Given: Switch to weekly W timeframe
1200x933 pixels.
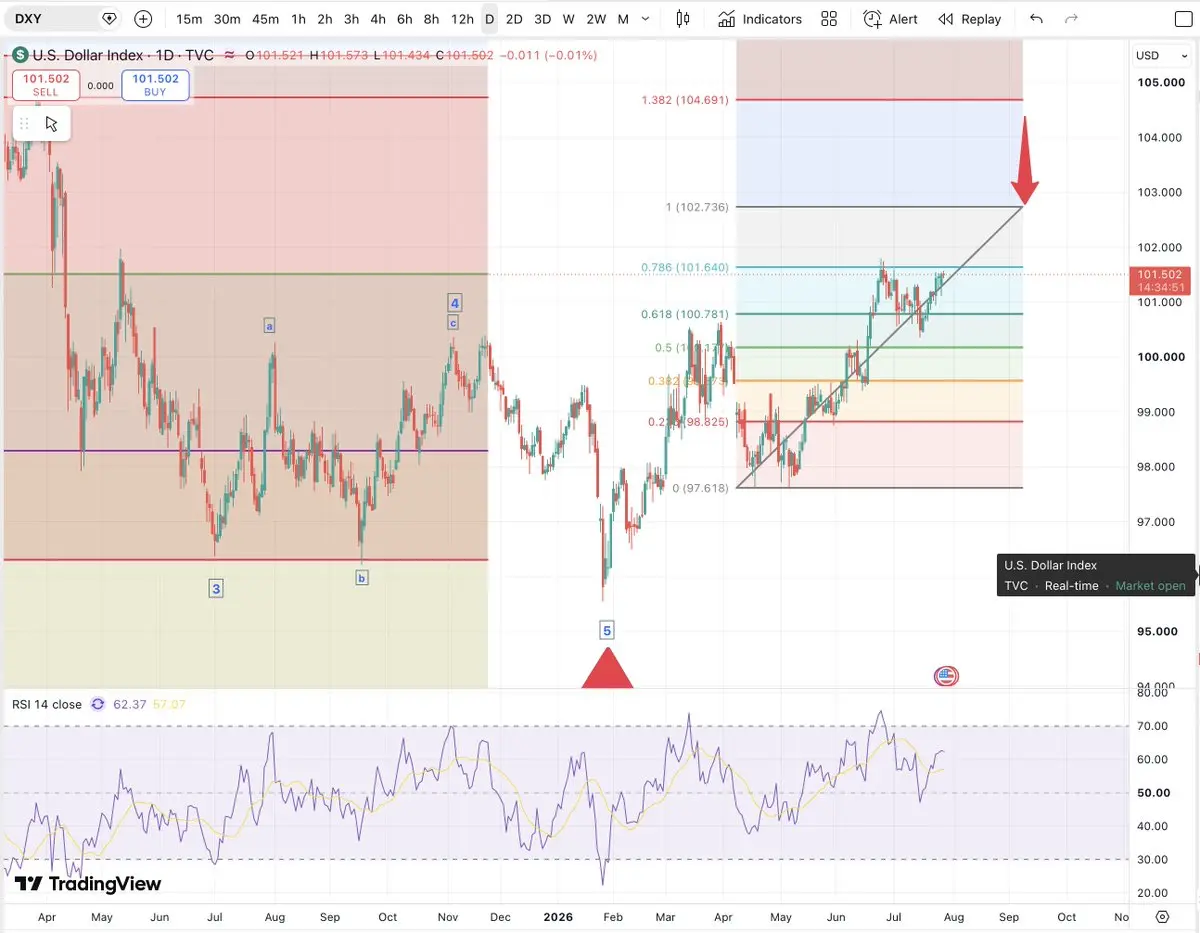Looking at the screenshot, I should (569, 19).
